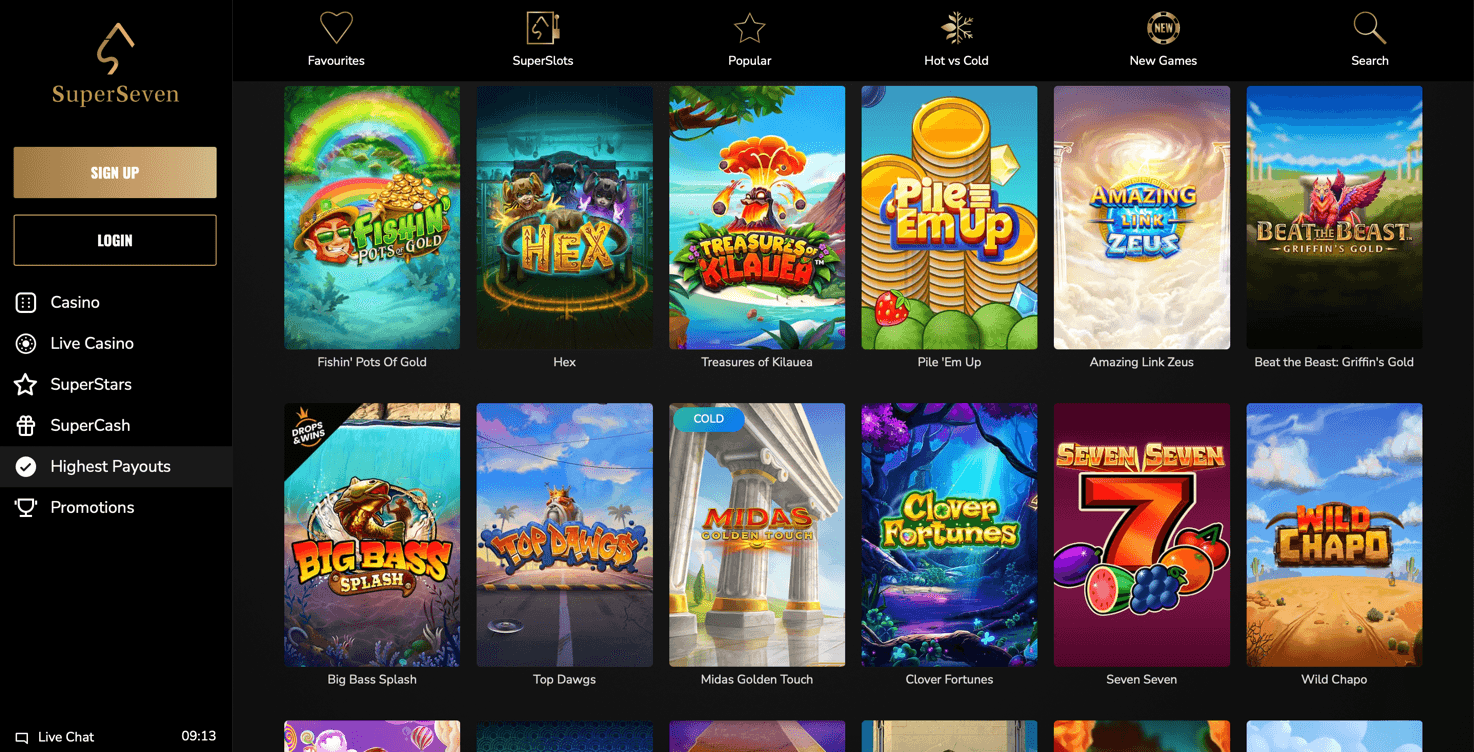Select the Live Casino sidebar icon
Viewport: 1474px width, 752px height.
(x=26, y=343)
